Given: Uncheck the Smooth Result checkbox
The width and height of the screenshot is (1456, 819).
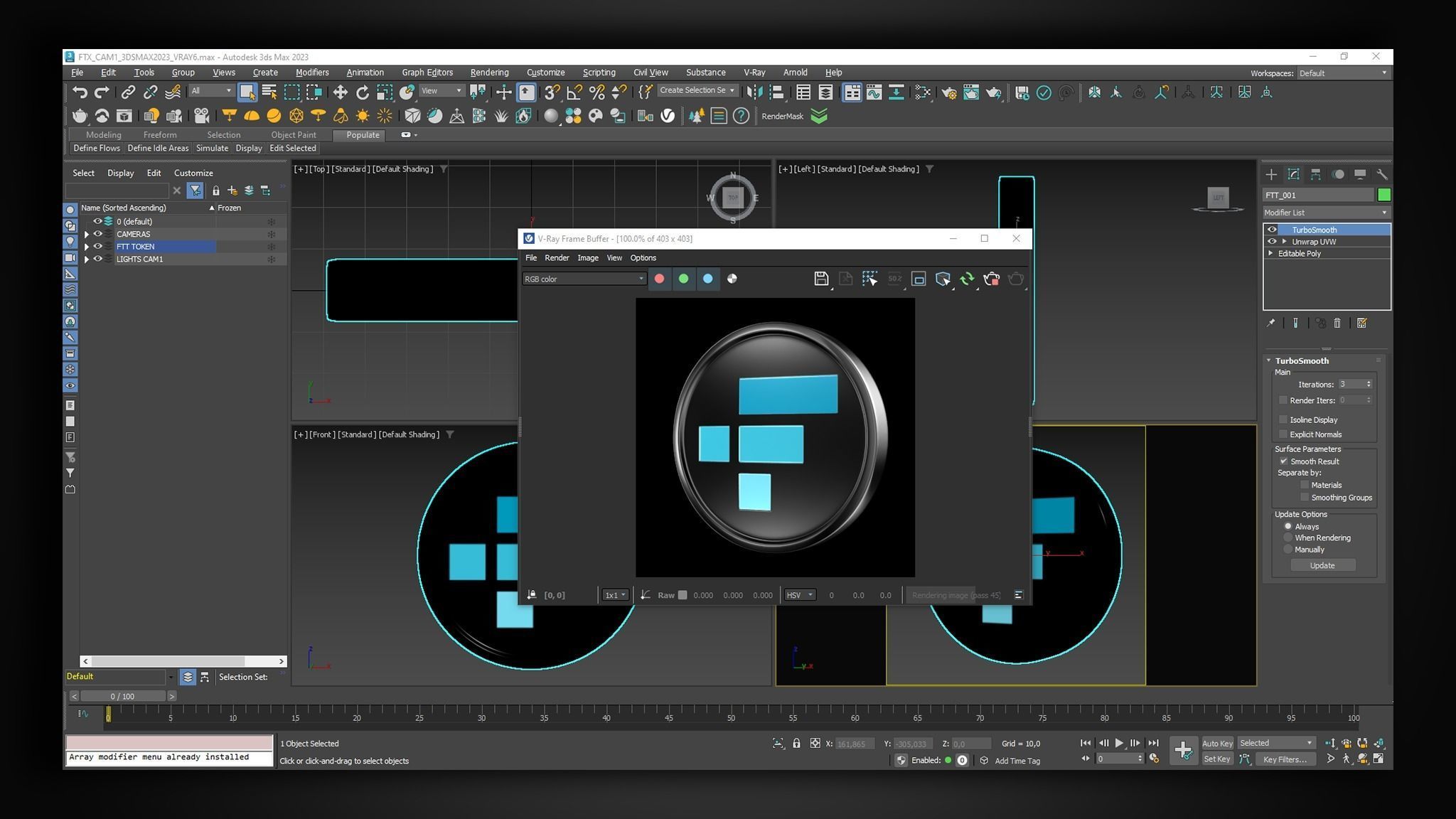Looking at the screenshot, I should (x=1284, y=461).
